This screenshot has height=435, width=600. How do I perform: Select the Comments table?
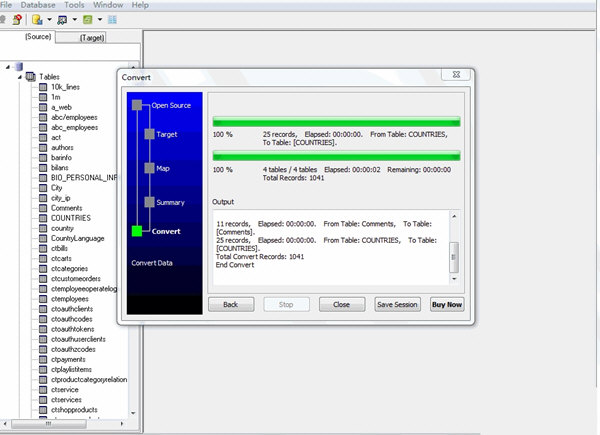[67, 208]
